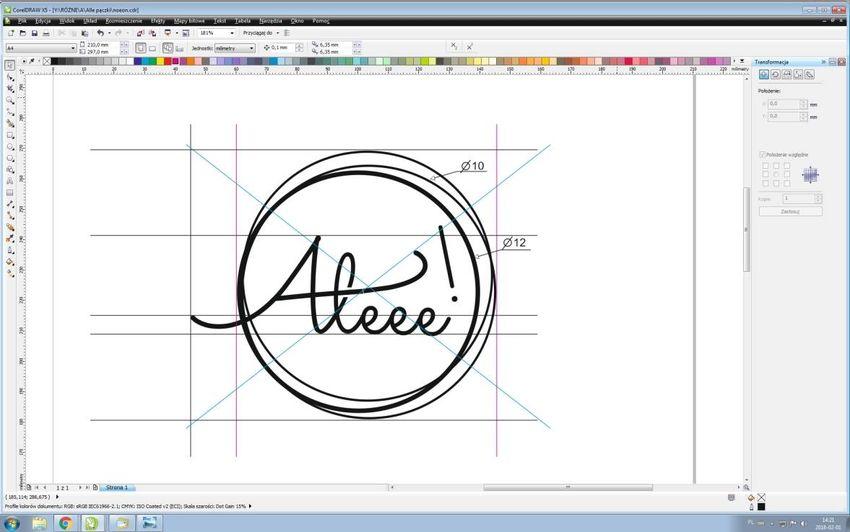
Task: Open the Efekty menu
Action: pyautogui.click(x=158, y=21)
